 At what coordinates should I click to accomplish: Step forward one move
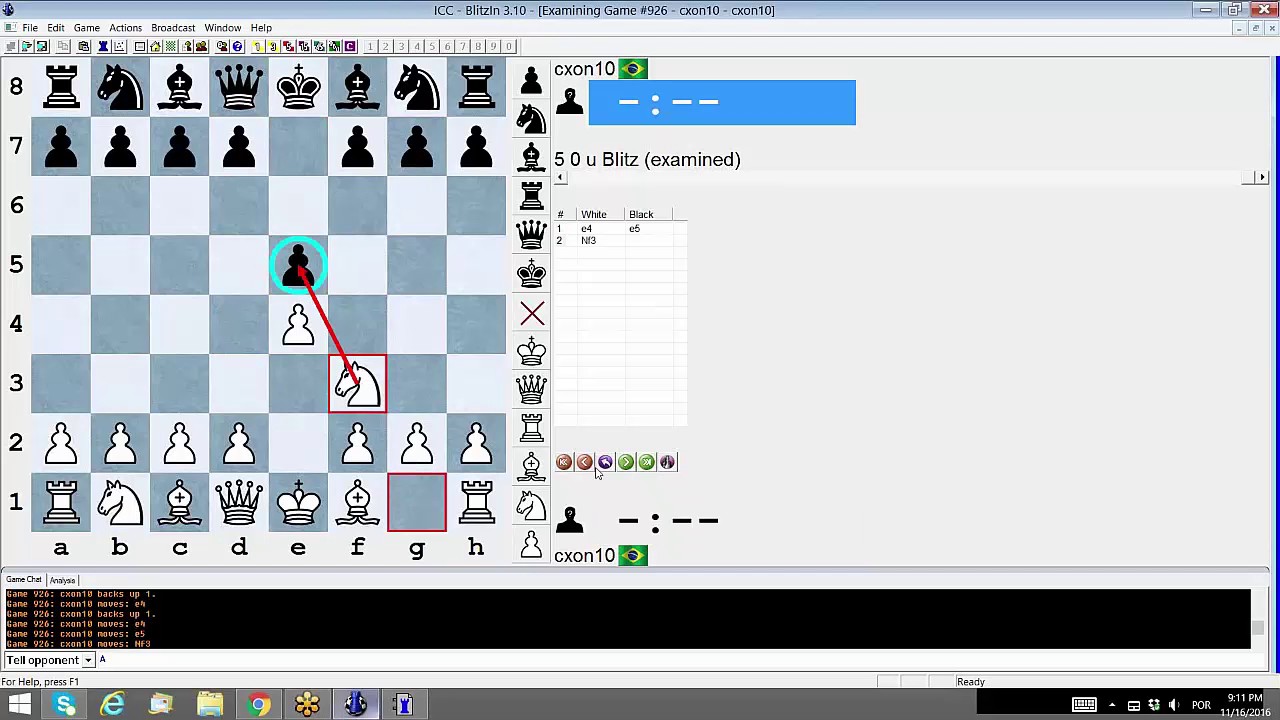point(626,462)
